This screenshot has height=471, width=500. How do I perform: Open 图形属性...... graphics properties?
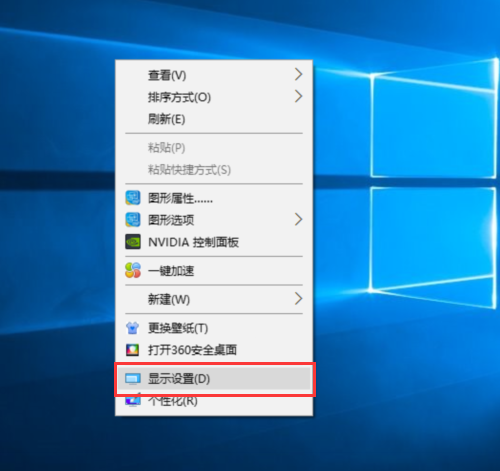click(x=214, y=198)
